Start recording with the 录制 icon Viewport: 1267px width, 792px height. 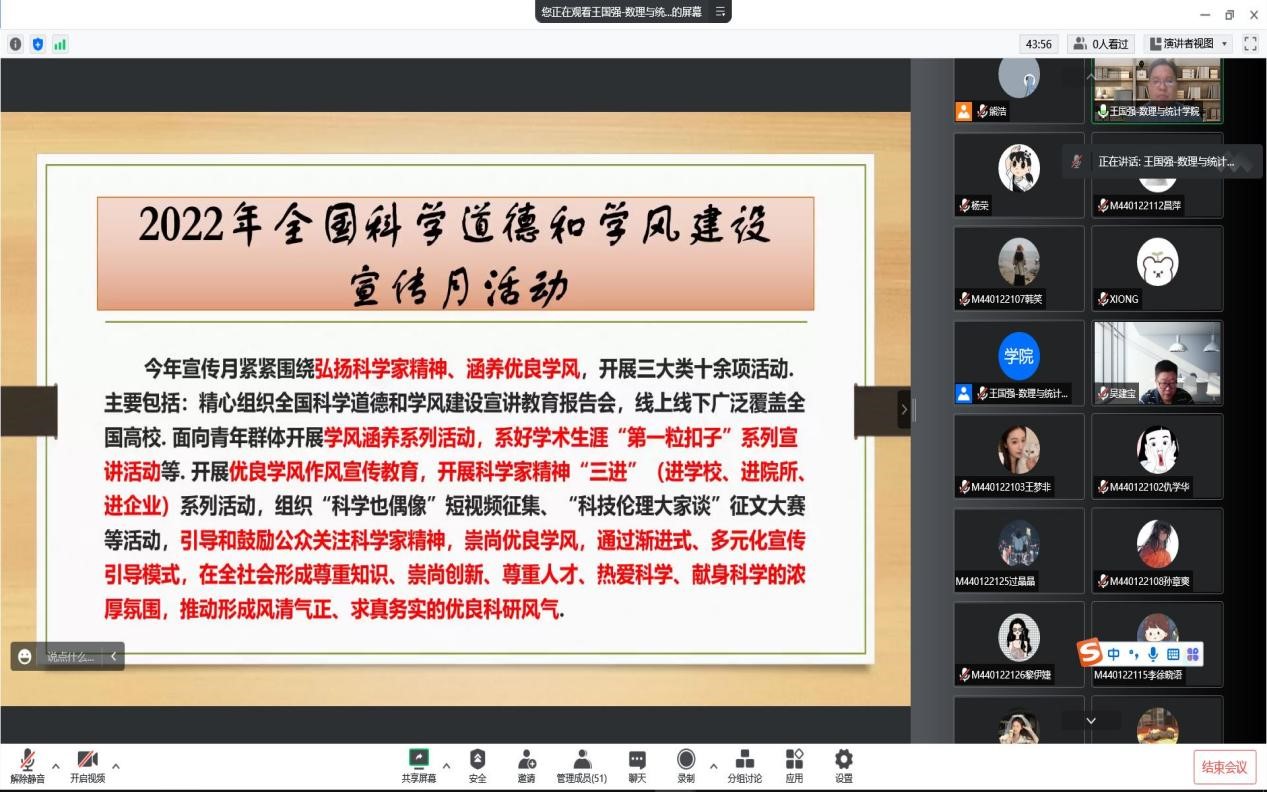pos(686,765)
